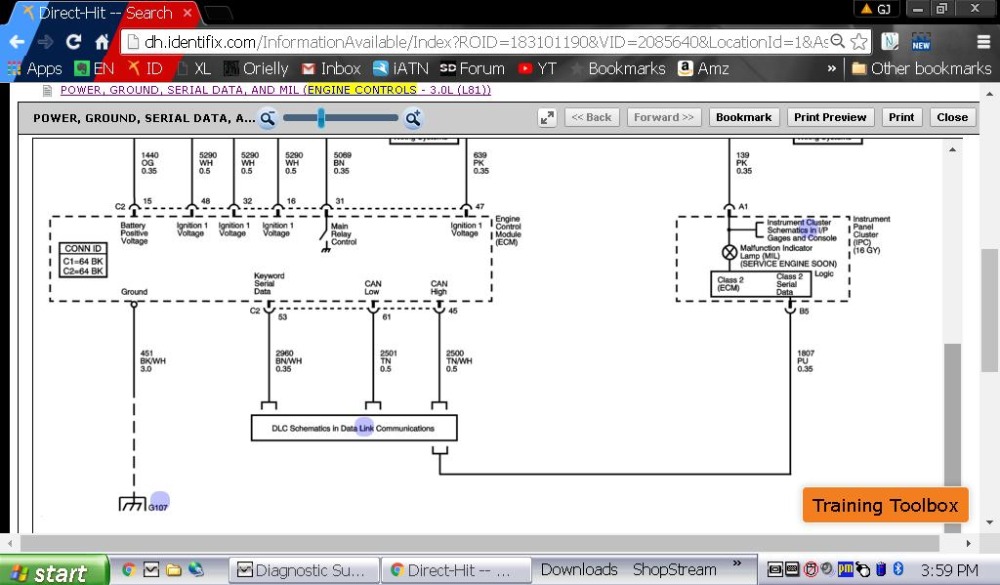Screen dimensions: 1000x585
Task: Open the Chrome hamburger menu
Action: pos(982,42)
